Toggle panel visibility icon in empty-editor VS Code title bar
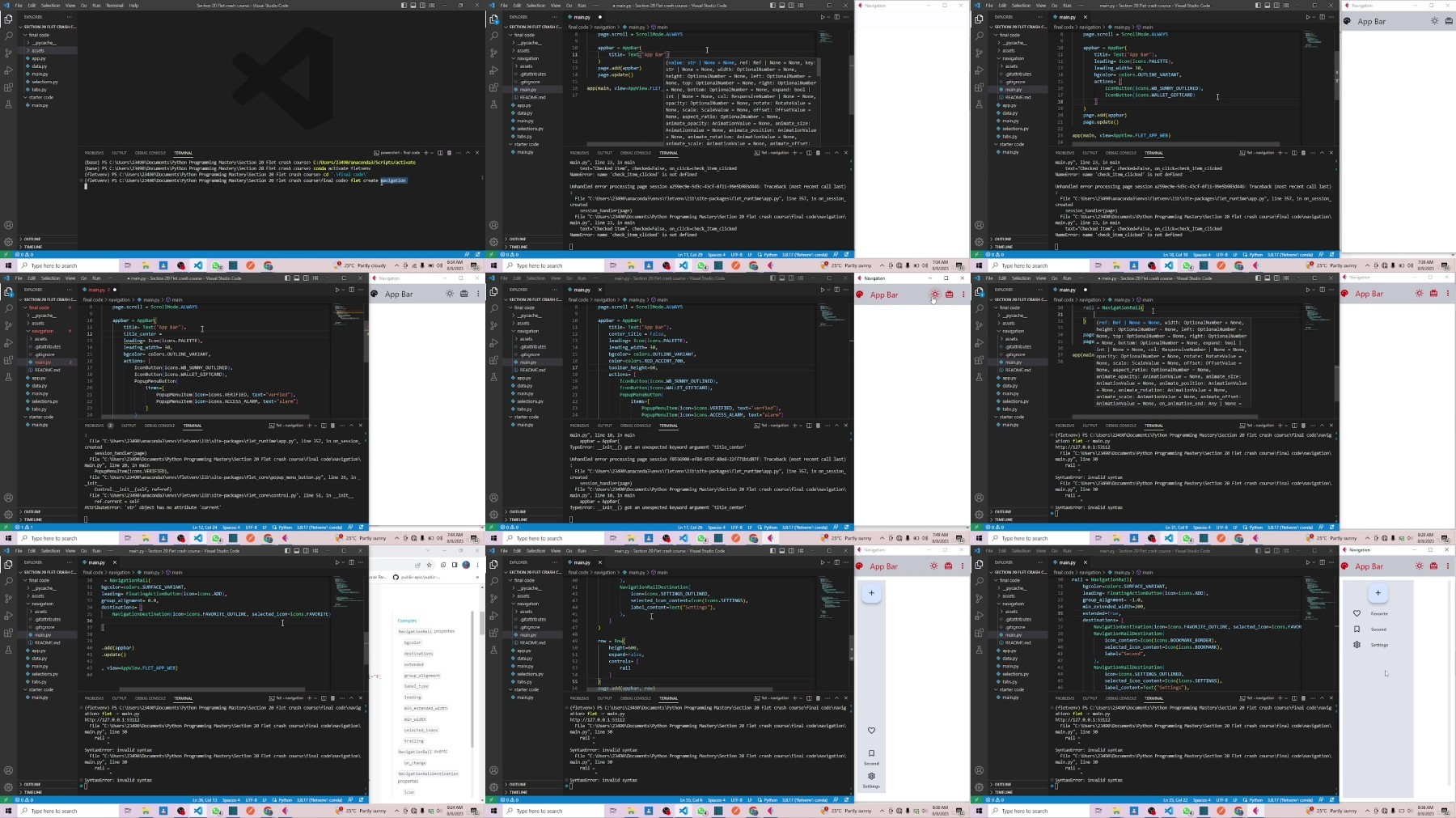This screenshot has height=818, width=1456. (413, 5)
